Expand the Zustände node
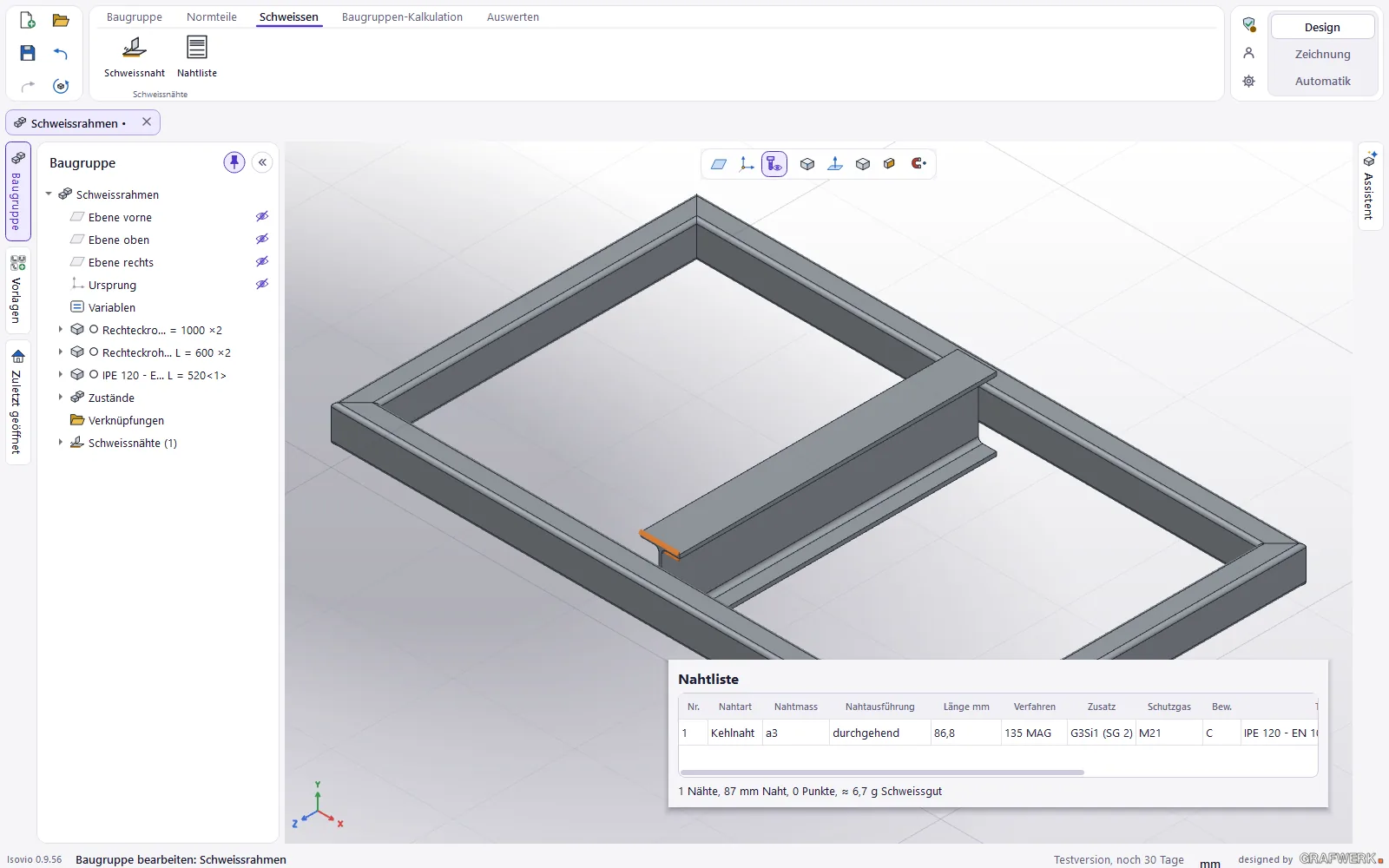This screenshot has height=868, width=1389. [x=60, y=398]
